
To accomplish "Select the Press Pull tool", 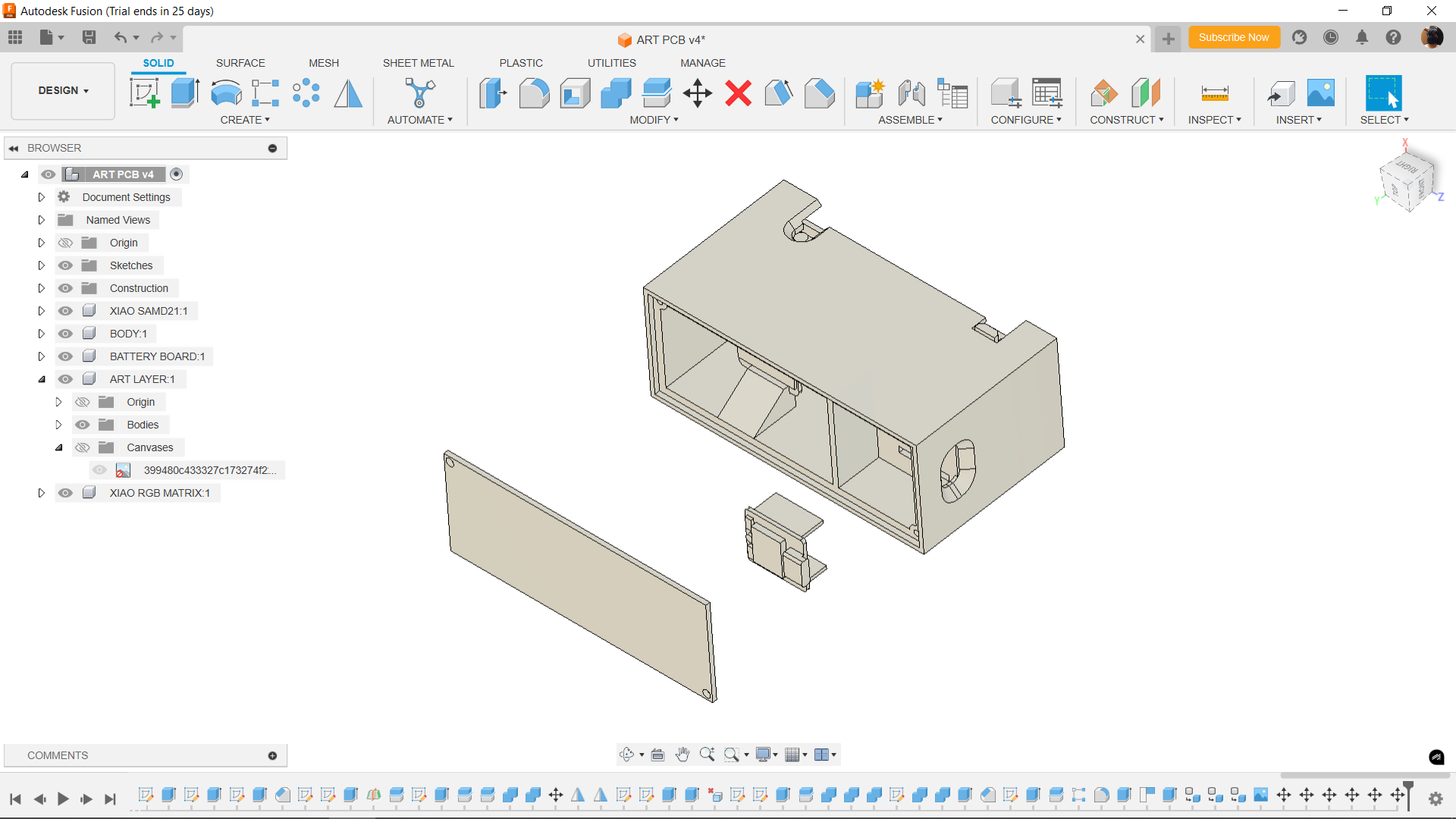I will [x=493, y=93].
